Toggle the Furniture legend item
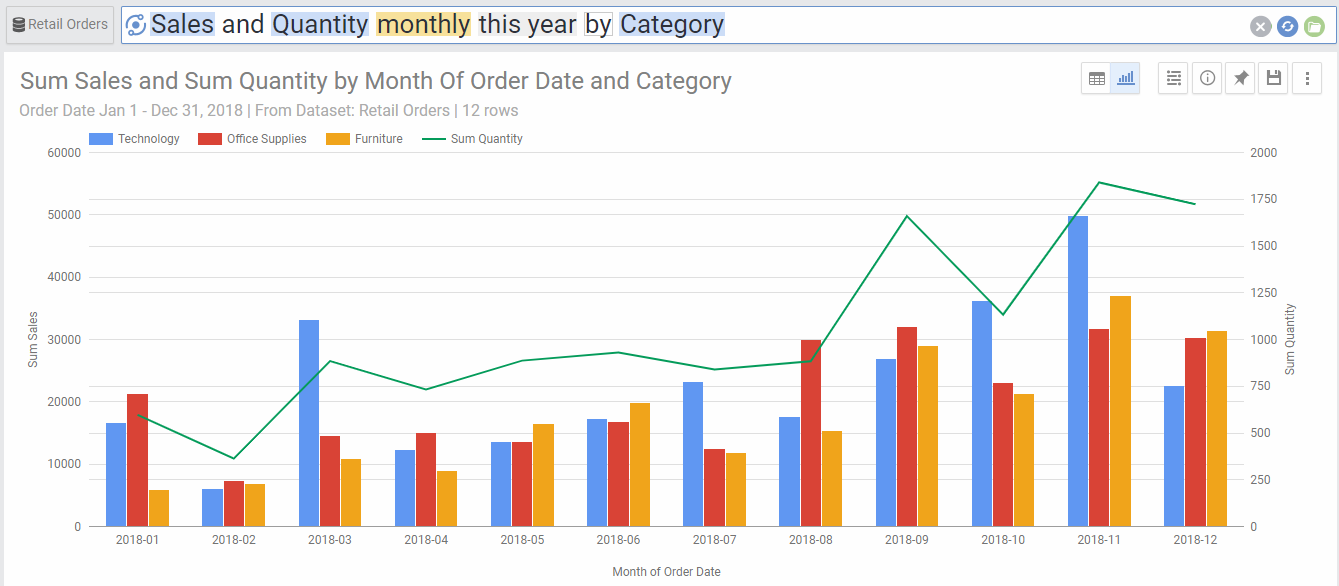 tap(365, 139)
